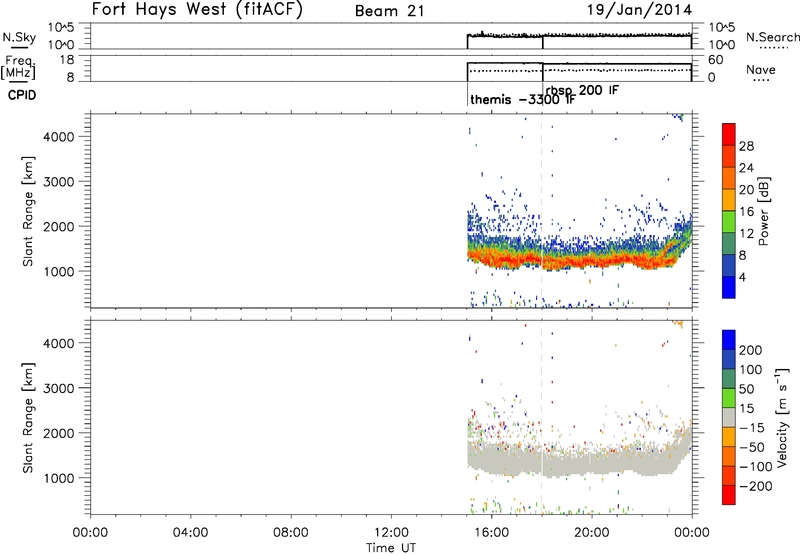Select the 12:00 time tick label

pyautogui.click(x=391, y=533)
